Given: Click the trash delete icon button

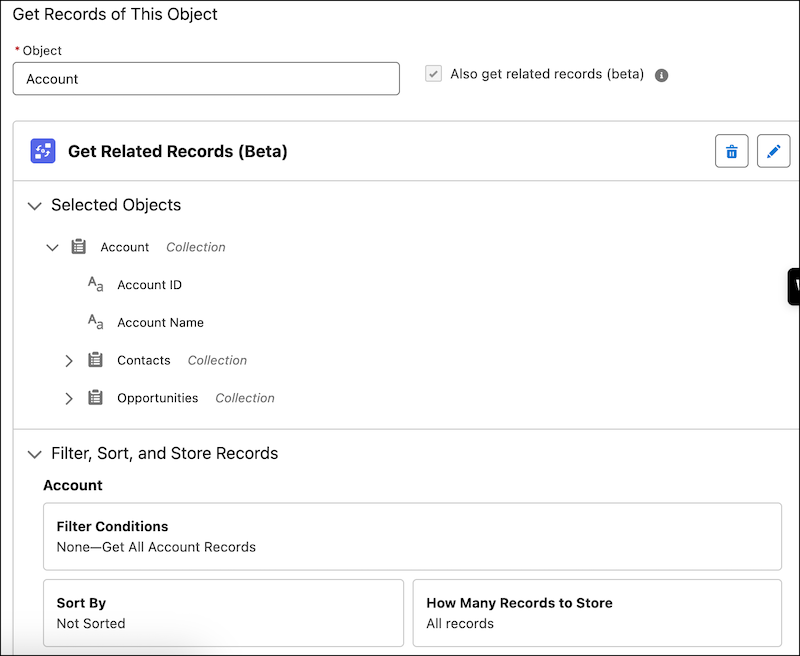Looking at the screenshot, I should point(732,151).
